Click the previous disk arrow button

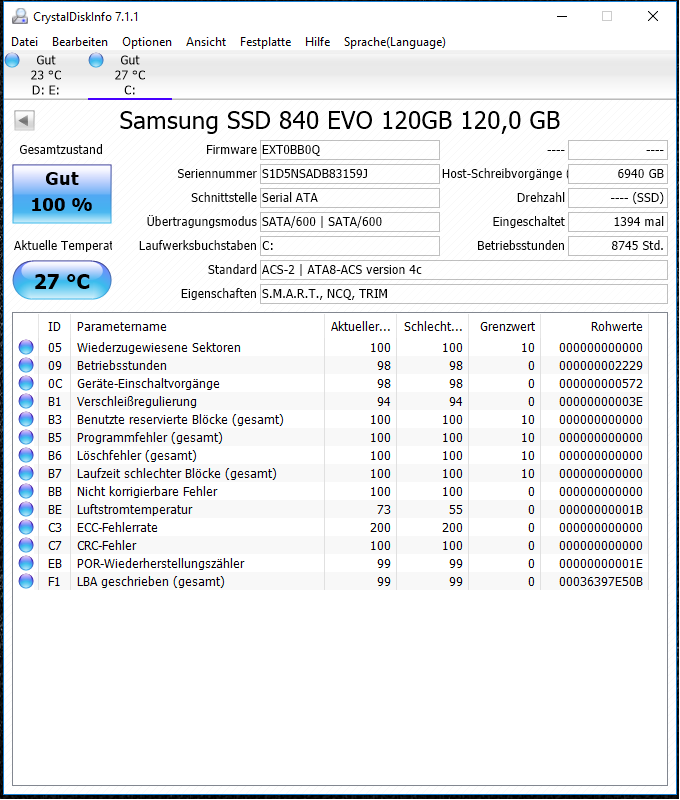tap(24, 121)
